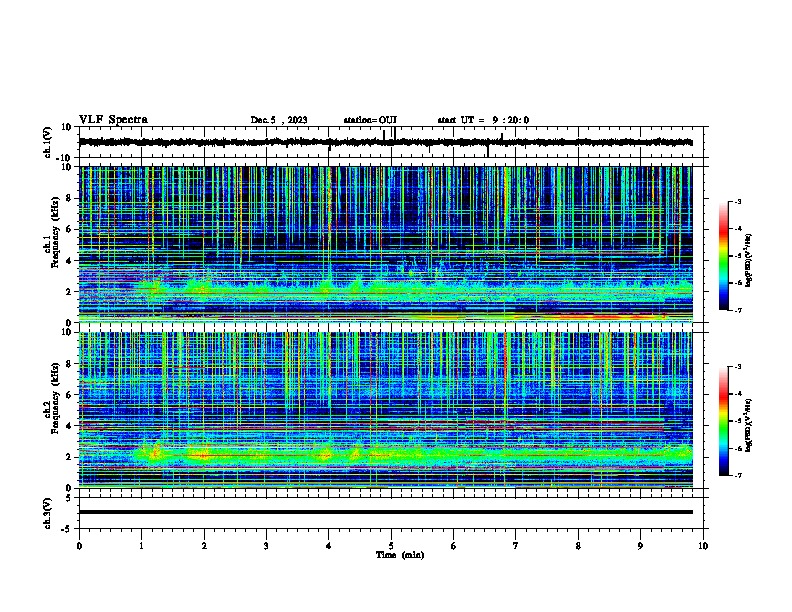Click the "-7" label on ch.2 color bar
This screenshot has height=612, width=792.
click(737, 475)
